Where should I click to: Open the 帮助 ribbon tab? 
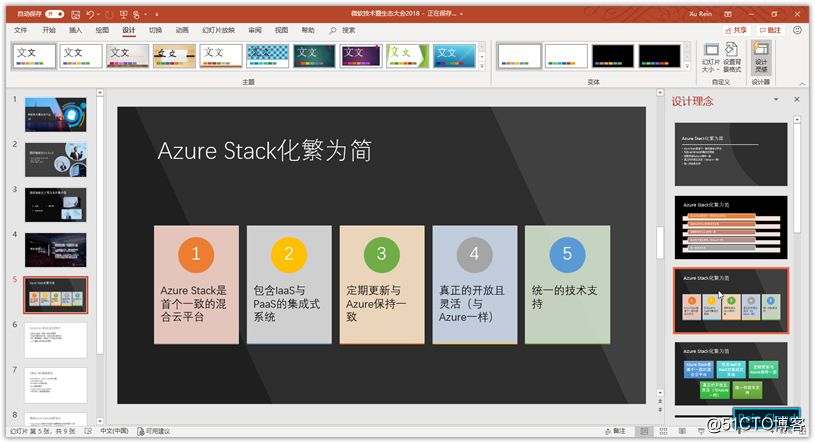point(308,31)
